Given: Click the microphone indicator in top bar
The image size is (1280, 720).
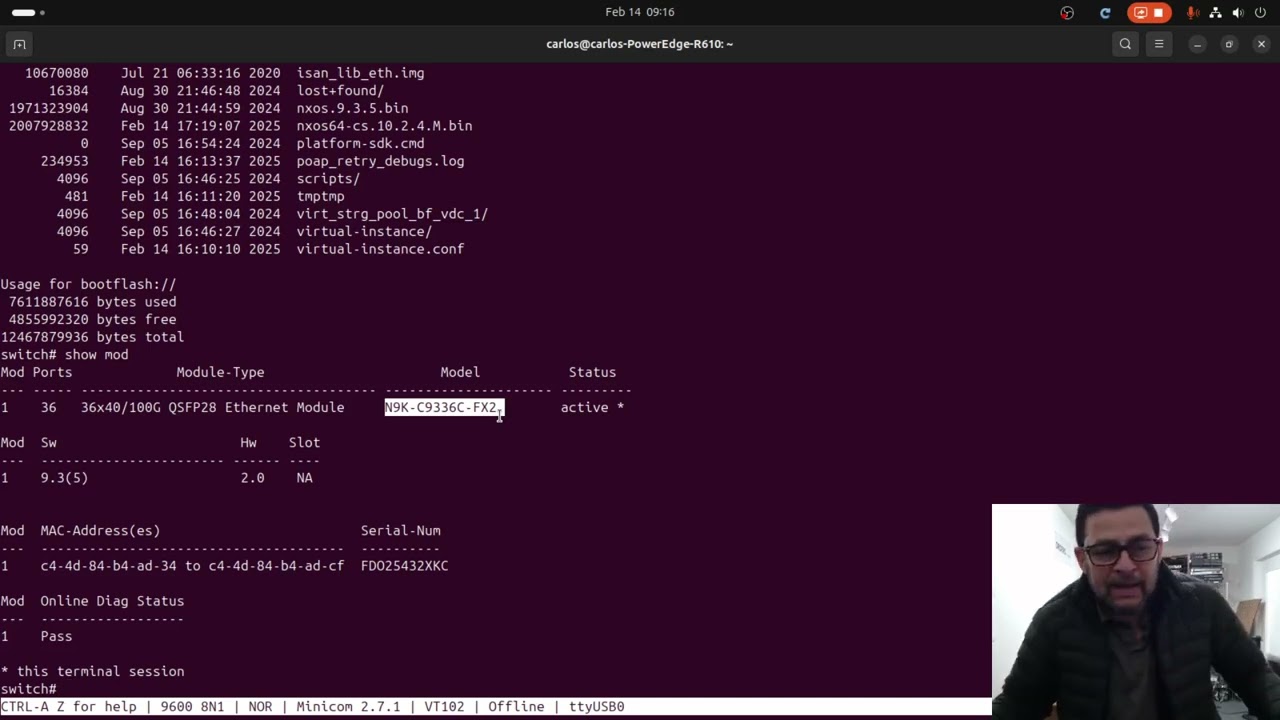Looking at the screenshot, I should pyautogui.click(x=1192, y=13).
